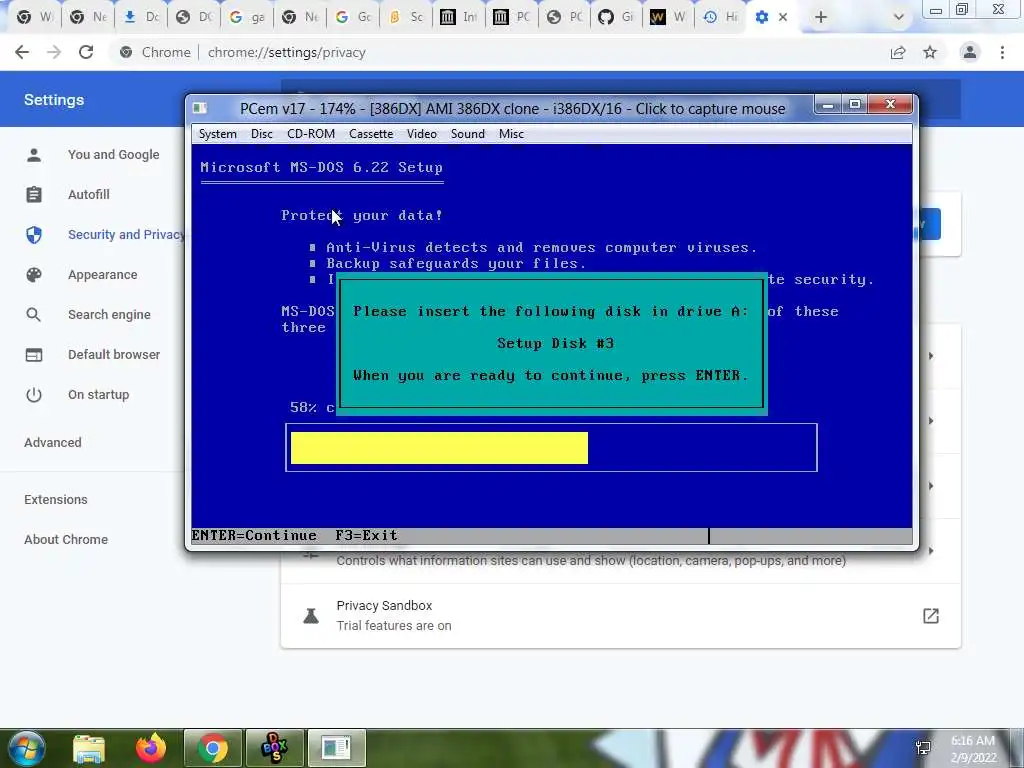Launch Firefox from the taskbar
This screenshot has width=1024, height=768.
coord(151,748)
